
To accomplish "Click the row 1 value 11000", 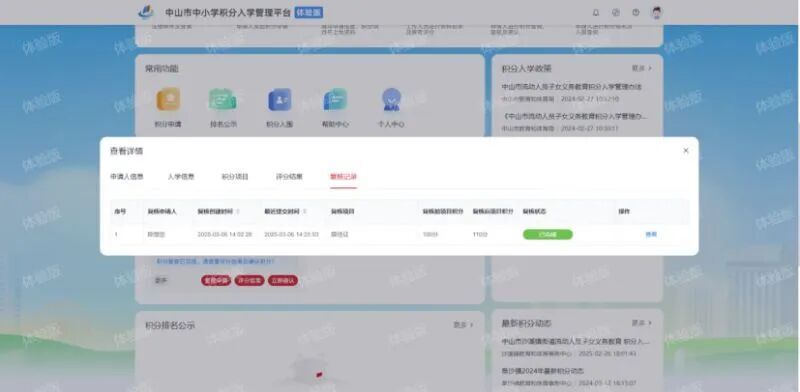I will click(x=480, y=235).
